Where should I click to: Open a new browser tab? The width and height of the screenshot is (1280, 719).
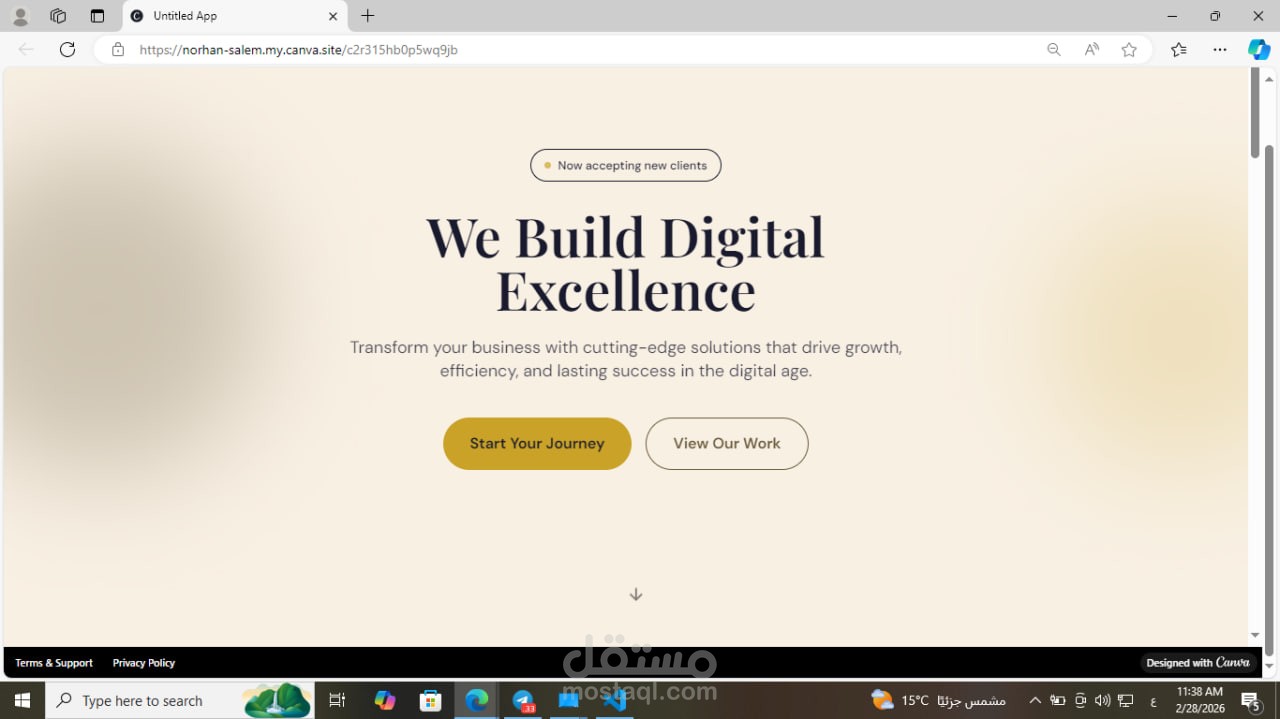coord(367,16)
